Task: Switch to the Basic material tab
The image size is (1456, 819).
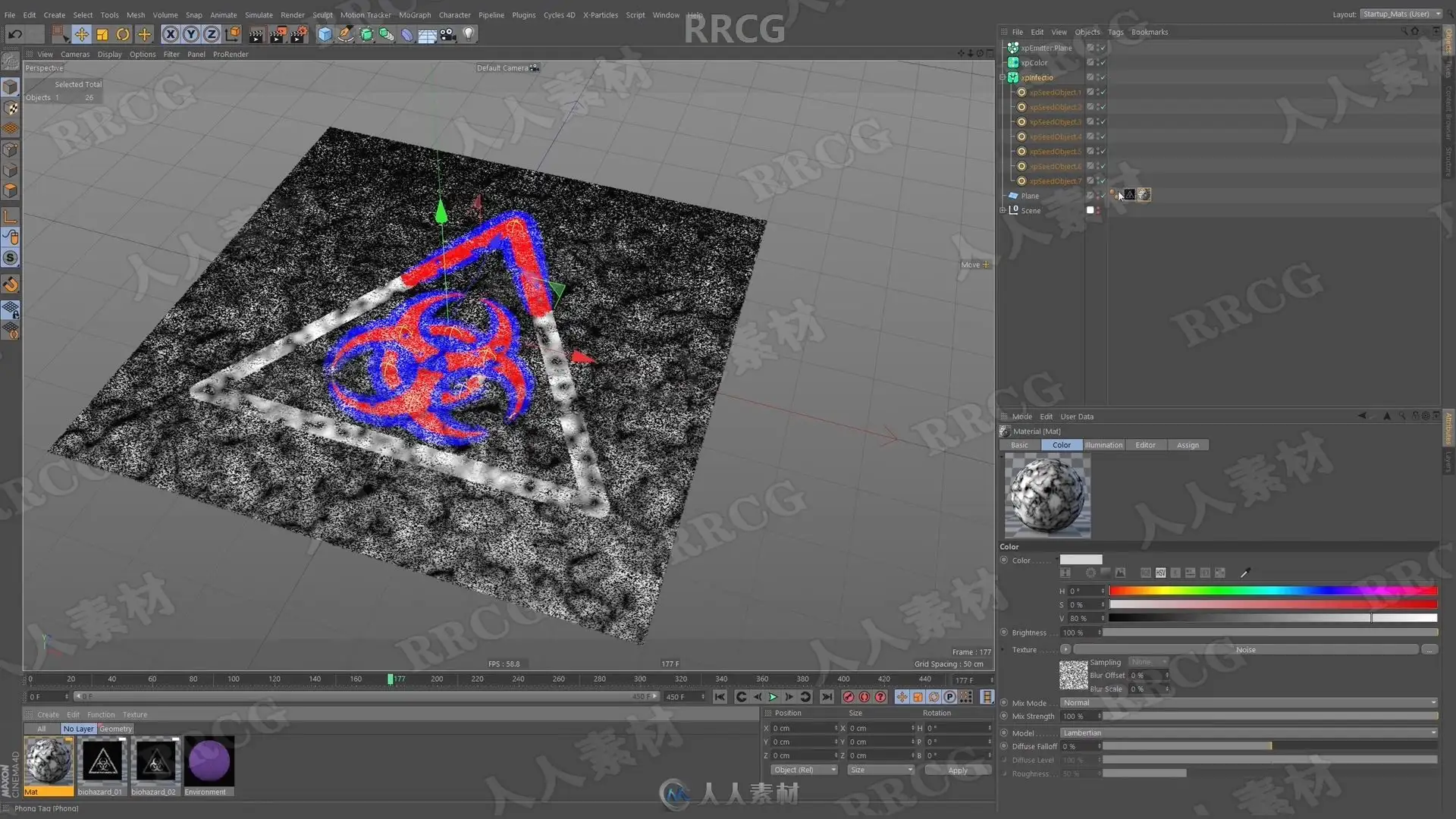Action: point(1019,445)
